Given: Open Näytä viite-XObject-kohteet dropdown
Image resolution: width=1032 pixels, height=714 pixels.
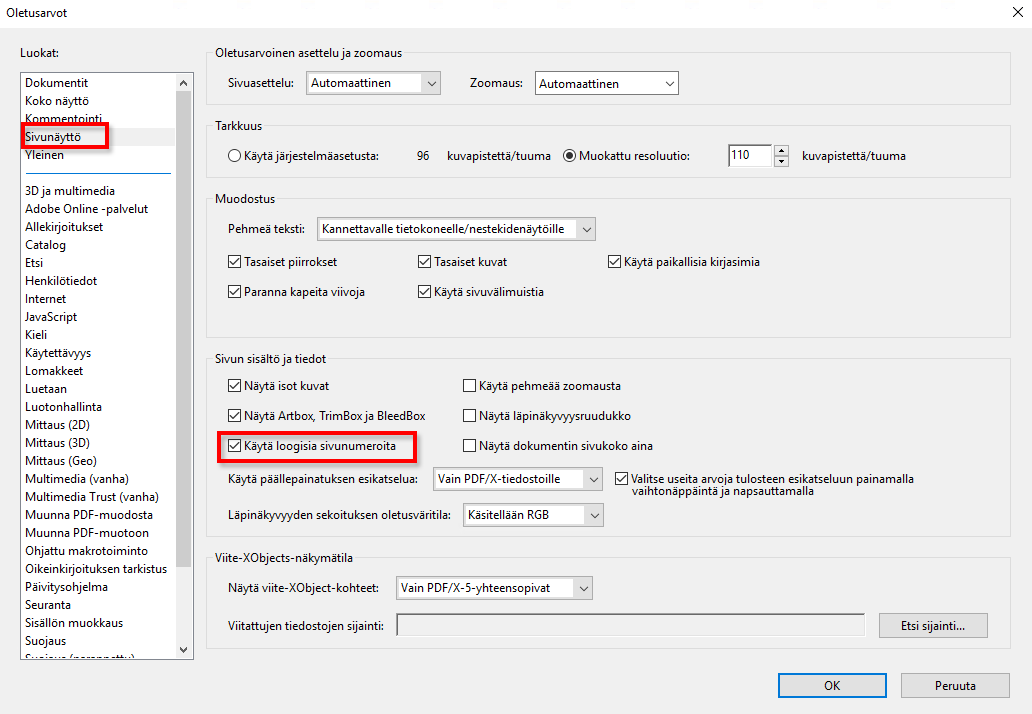Looking at the screenshot, I should click(494, 587).
